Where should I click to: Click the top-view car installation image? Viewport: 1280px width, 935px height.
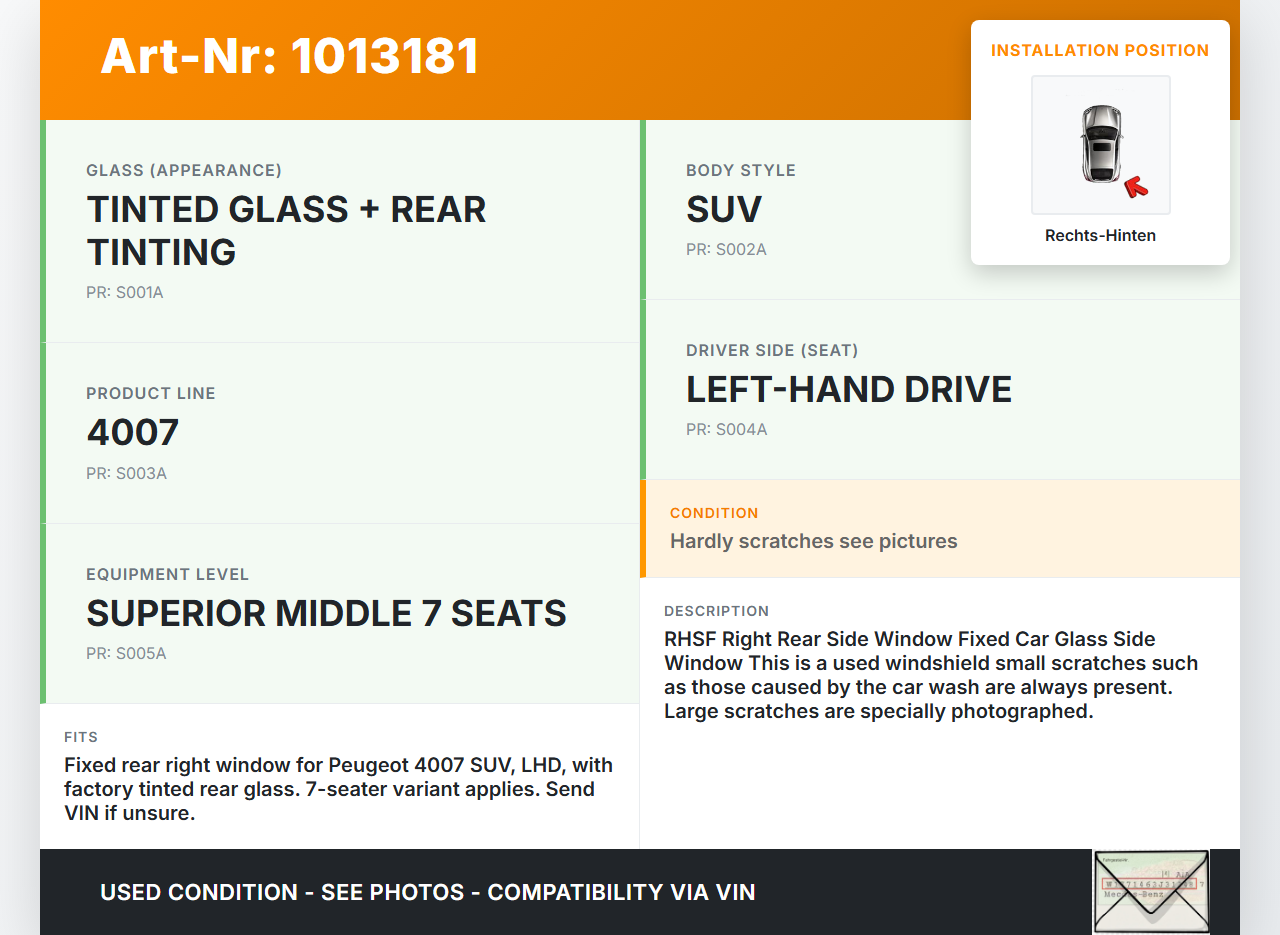pyautogui.click(x=1100, y=144)
